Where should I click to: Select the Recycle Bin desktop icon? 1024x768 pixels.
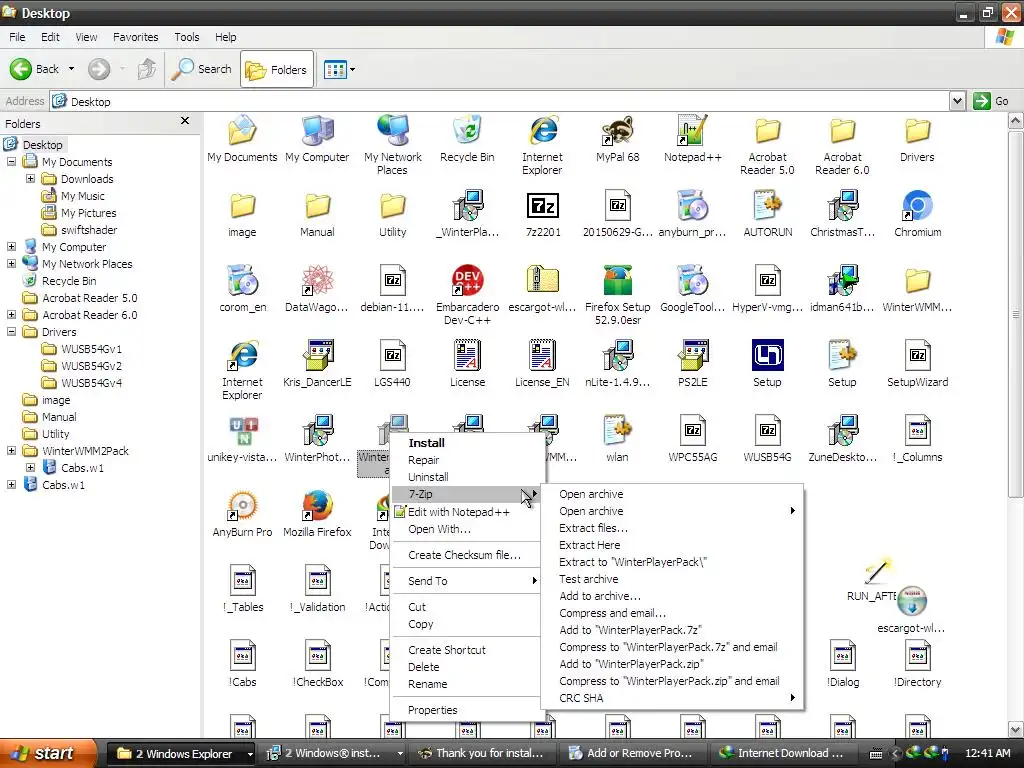(468, 132)
